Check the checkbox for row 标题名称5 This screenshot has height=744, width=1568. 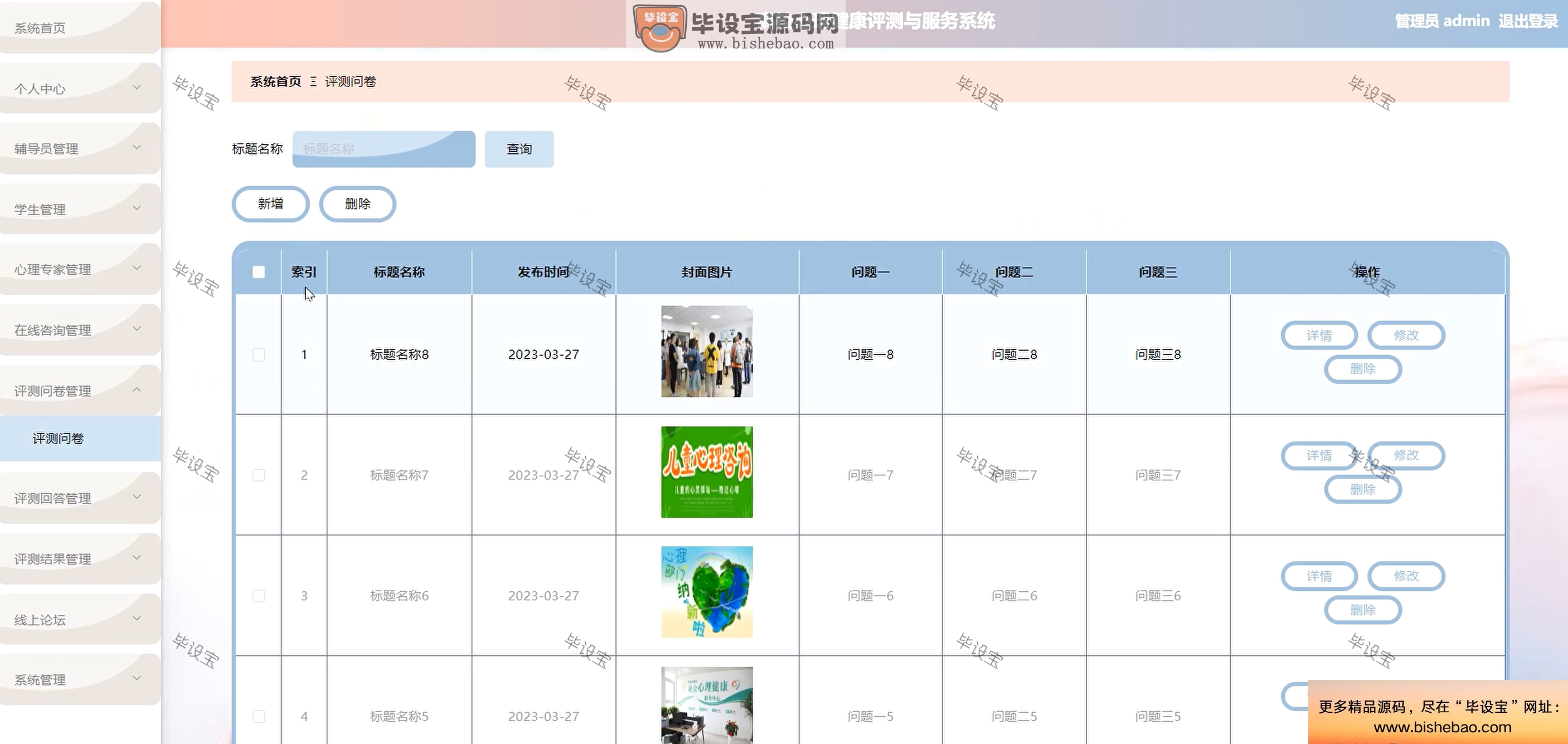point(259,716)
